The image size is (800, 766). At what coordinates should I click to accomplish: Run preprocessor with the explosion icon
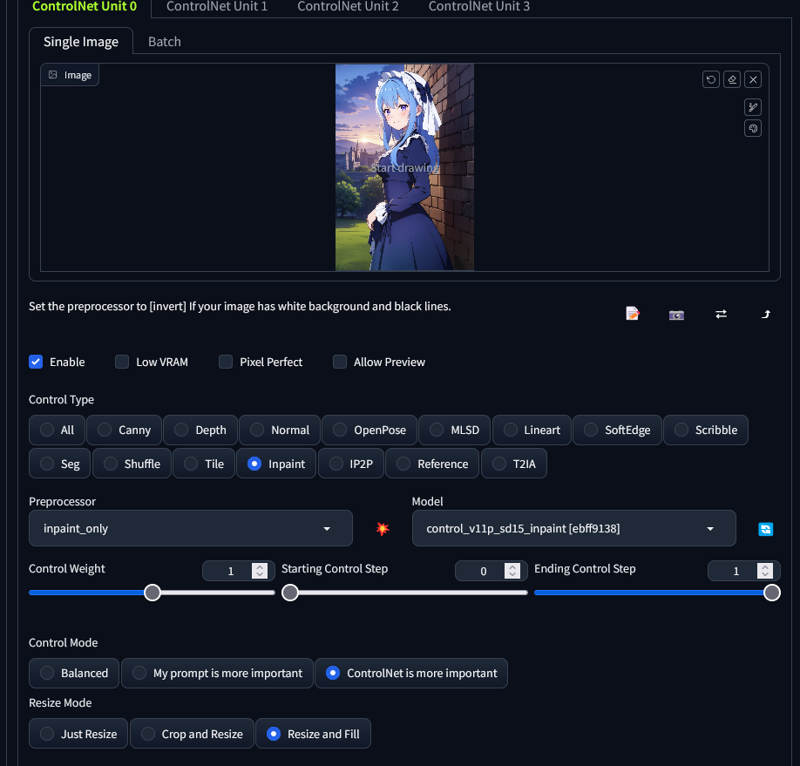383,529
